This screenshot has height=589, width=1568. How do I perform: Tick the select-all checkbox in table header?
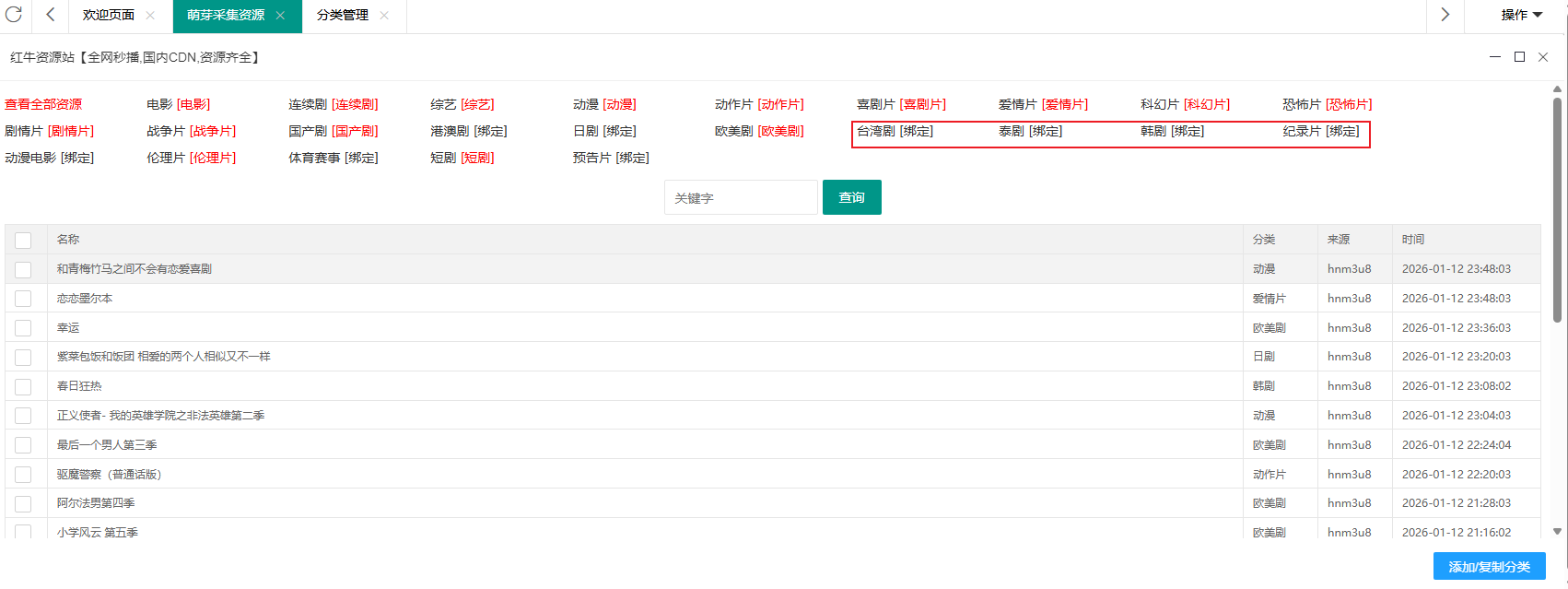point(23,240)
